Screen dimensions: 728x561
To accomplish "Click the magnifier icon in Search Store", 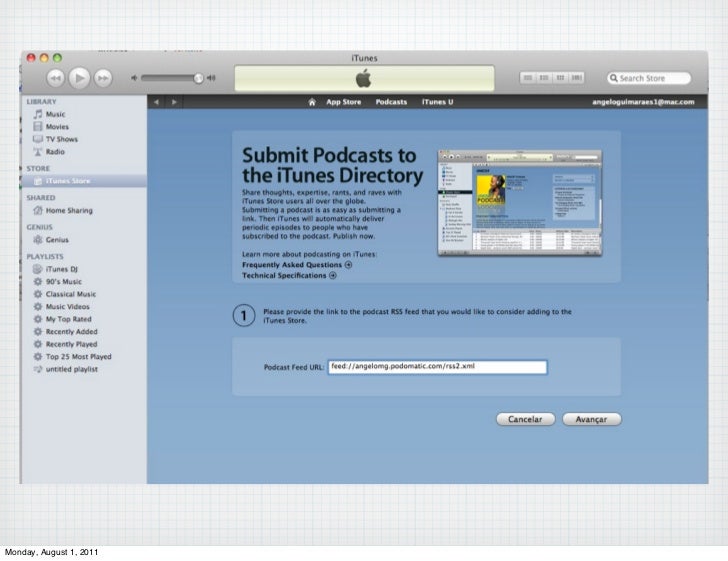I will click(613, 78).
